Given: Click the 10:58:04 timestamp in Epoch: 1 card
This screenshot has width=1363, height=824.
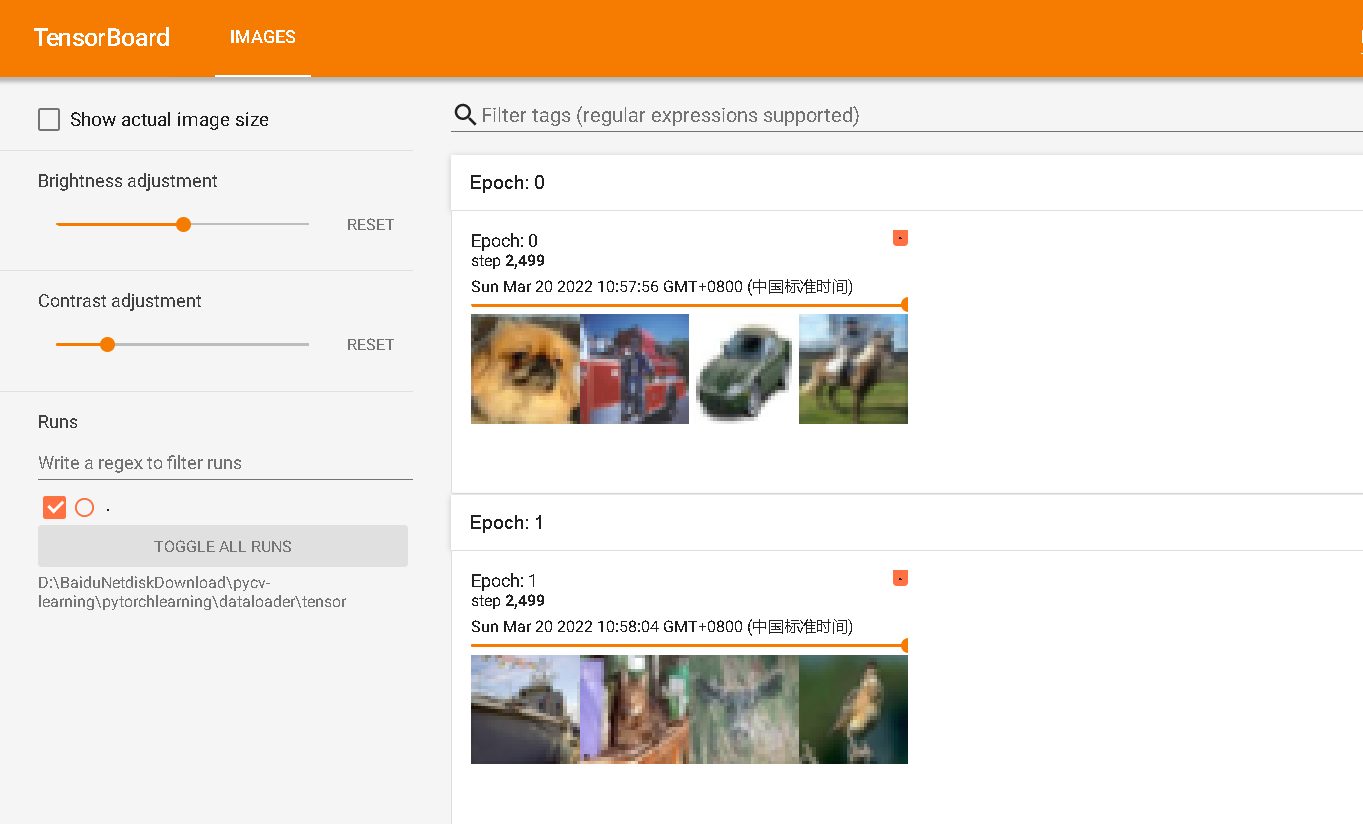Looking at the screenshot, I should (662, 627).
